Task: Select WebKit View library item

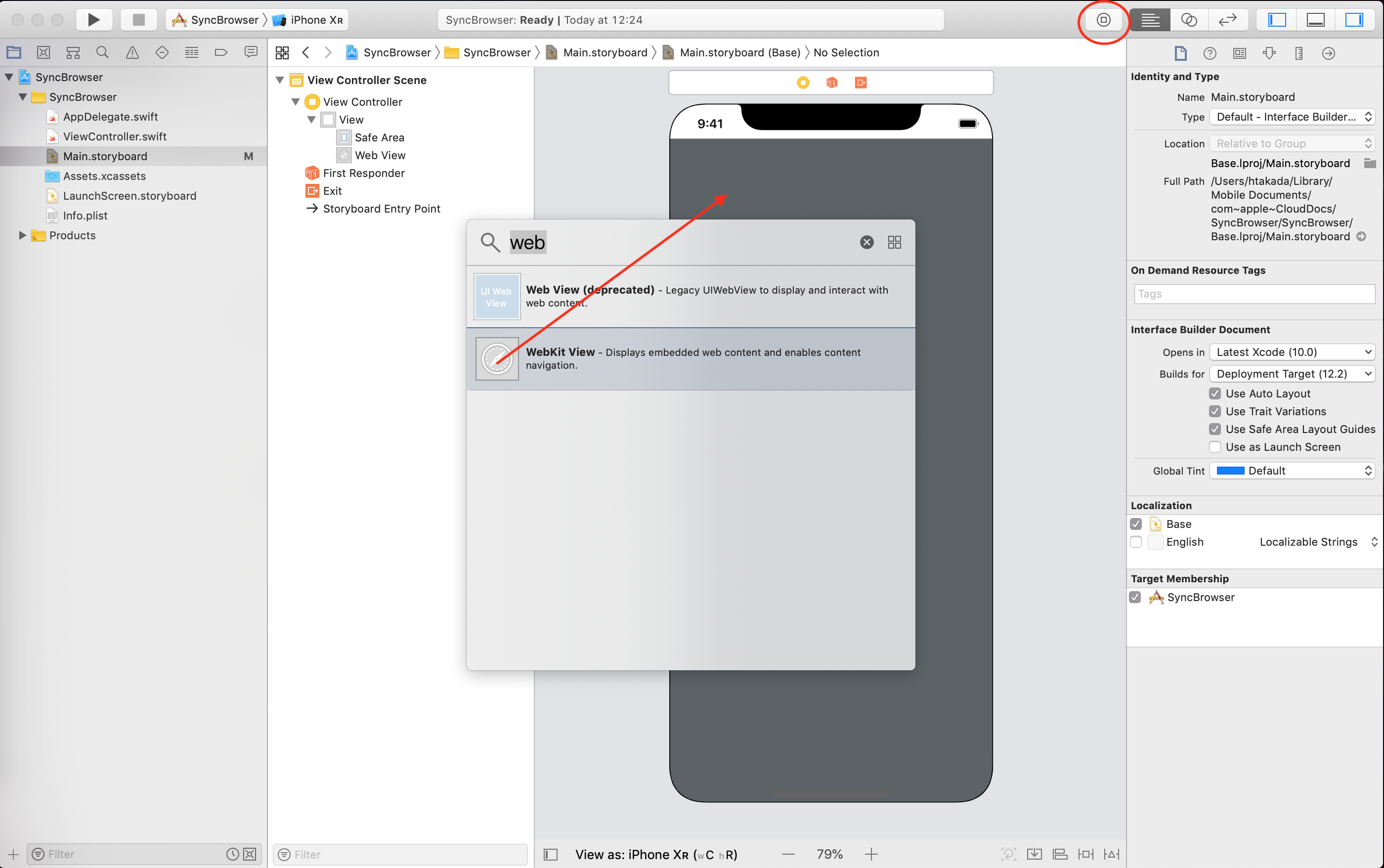Action: pos(691,359)
